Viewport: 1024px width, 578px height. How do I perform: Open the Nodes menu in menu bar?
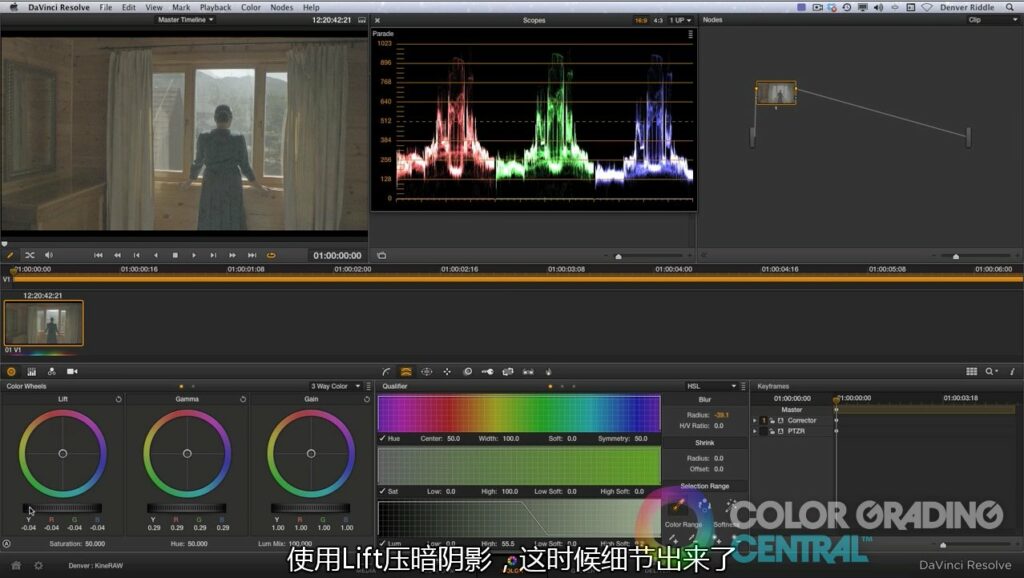click(281, 7)
